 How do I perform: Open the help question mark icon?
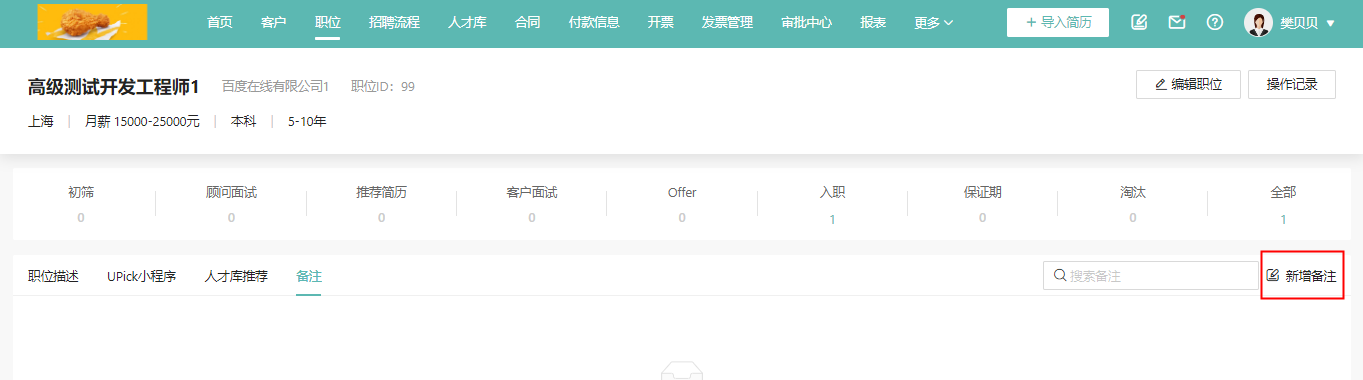[1215, 22]
